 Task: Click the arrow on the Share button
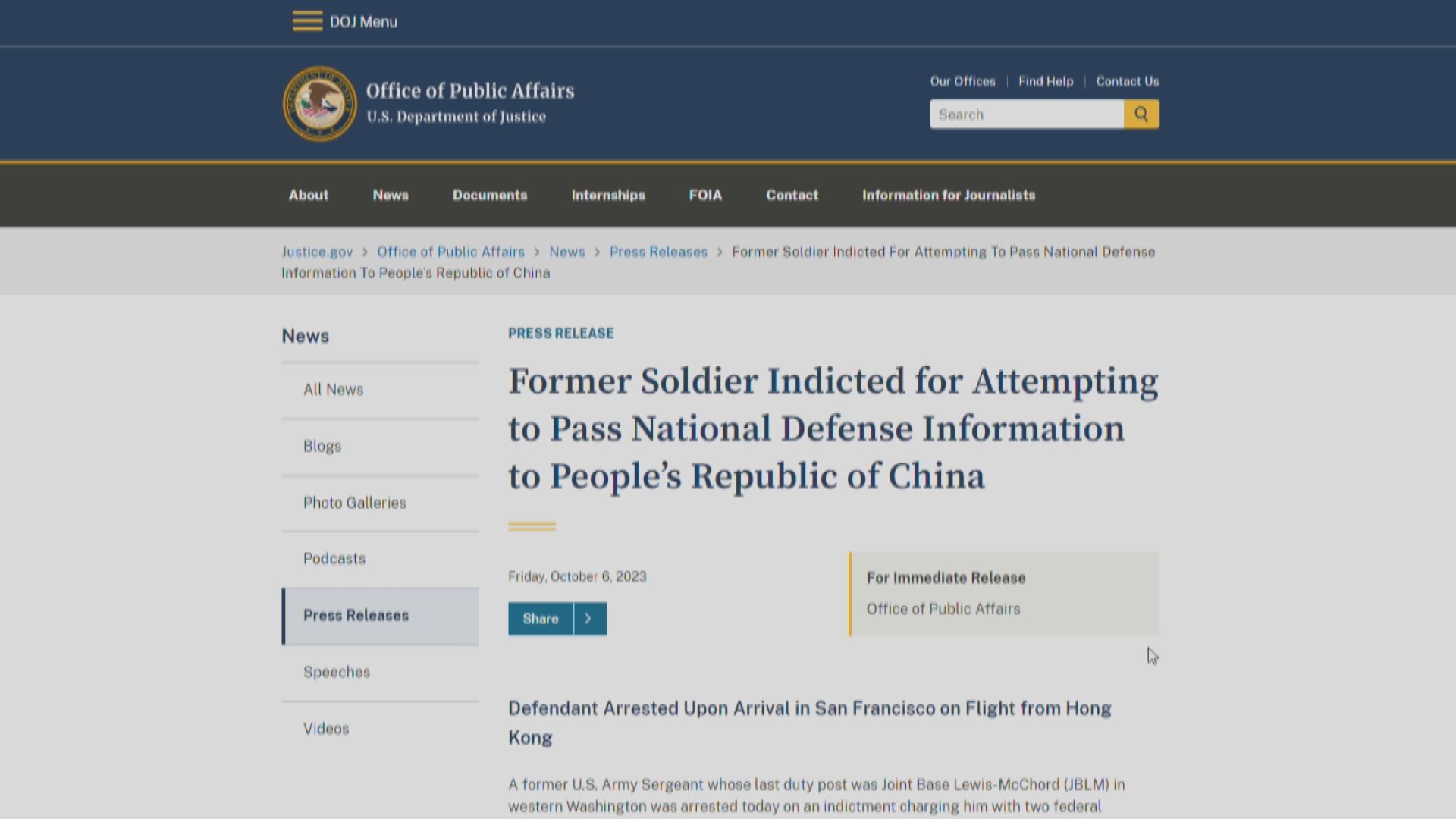tap(588, 618)
